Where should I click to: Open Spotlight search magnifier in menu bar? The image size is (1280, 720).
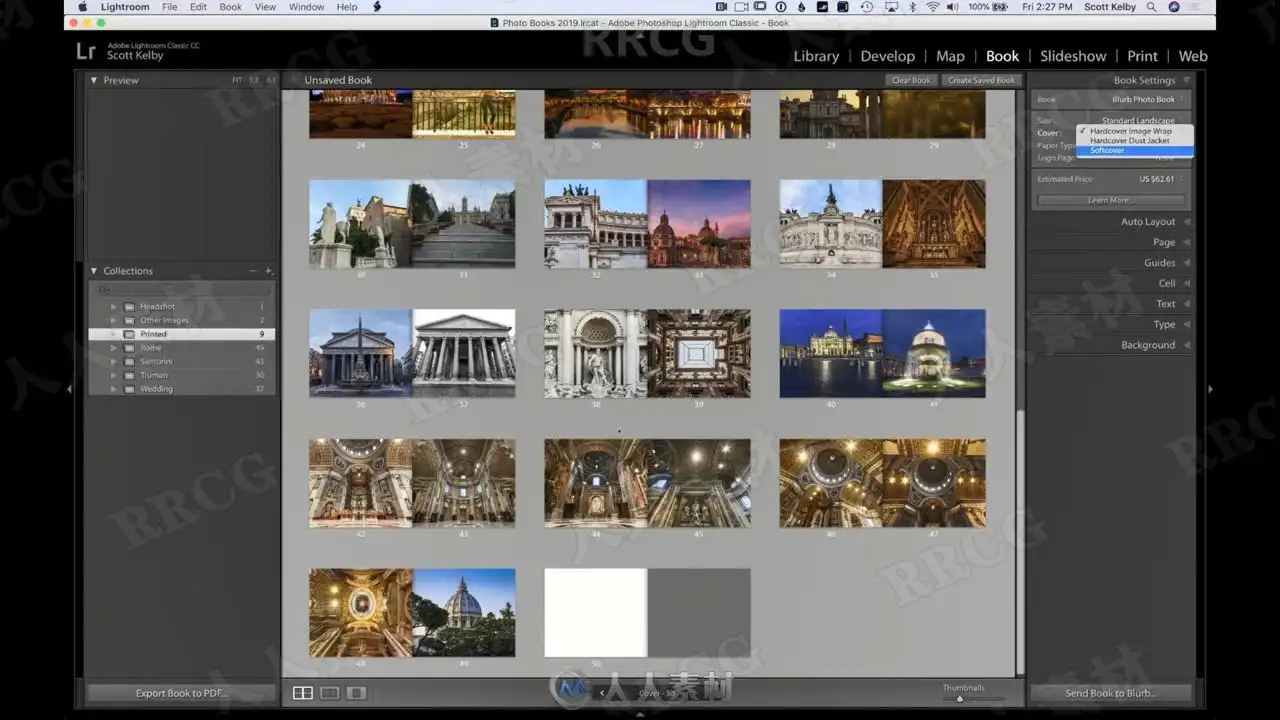pyautogui.click(x=1152, y=7)
